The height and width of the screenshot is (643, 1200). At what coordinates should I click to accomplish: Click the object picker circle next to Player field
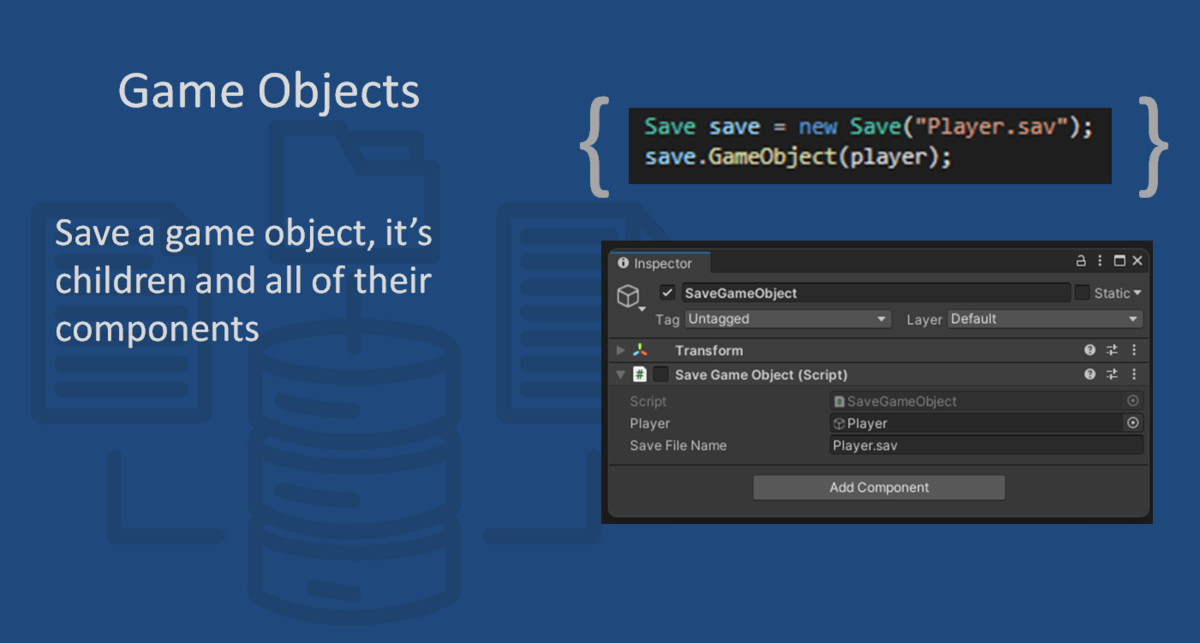coord(1133,422)
